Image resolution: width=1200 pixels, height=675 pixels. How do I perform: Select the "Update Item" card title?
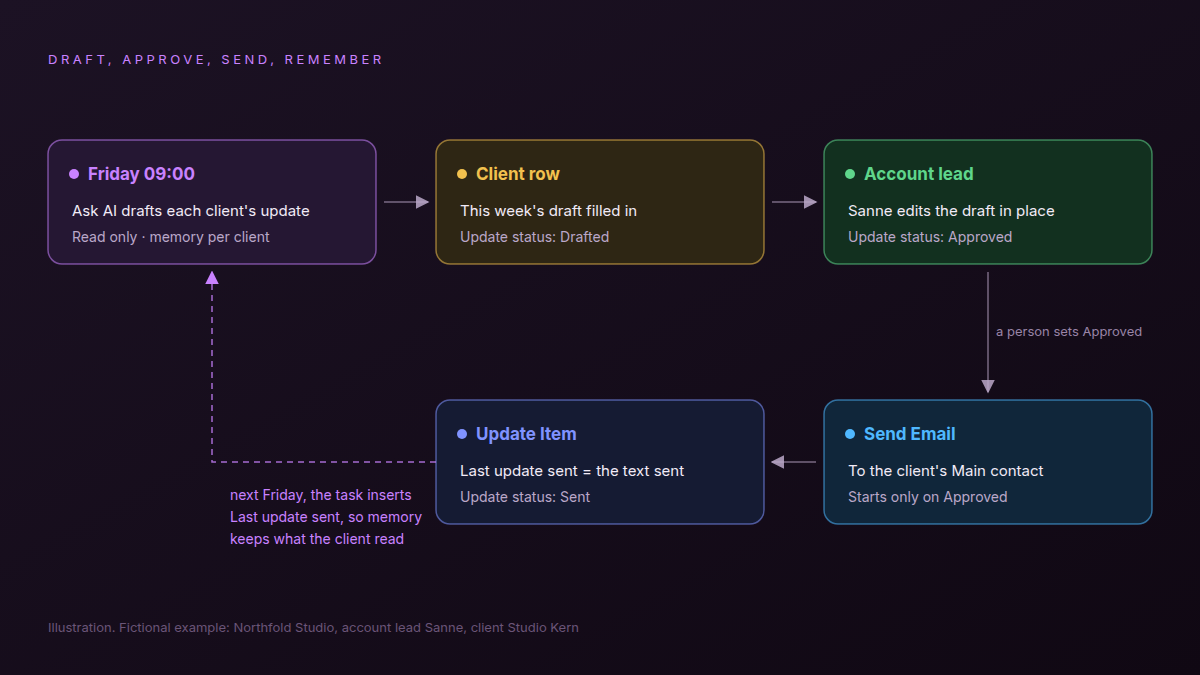click(x=526, y=434)
